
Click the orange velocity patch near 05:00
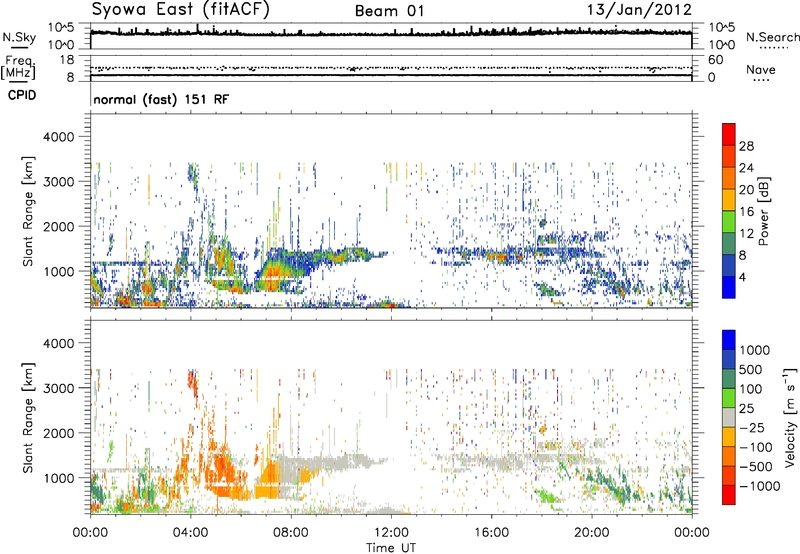coord(222,468)
